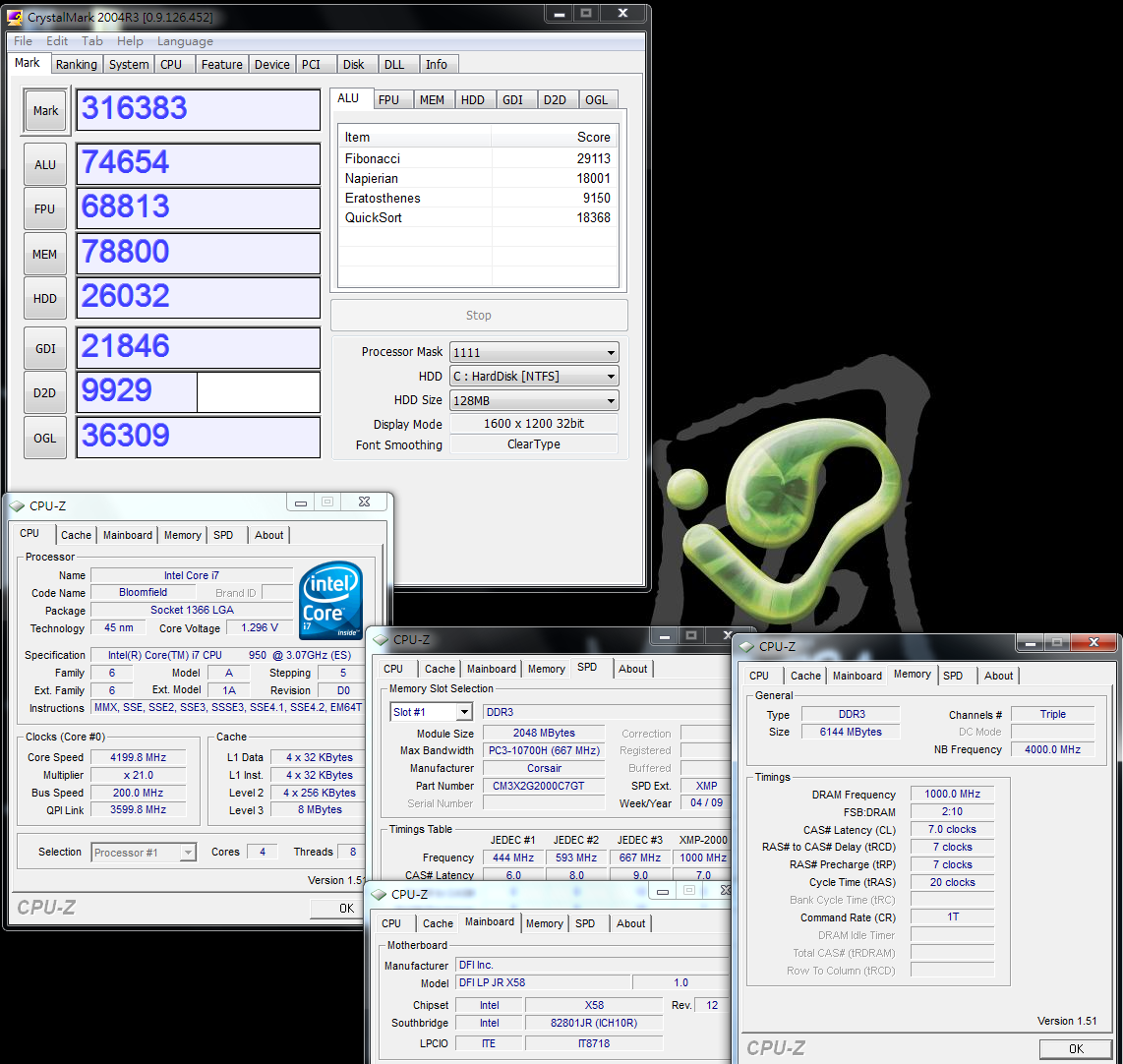Open the Tab menu in CrystalMark

click(91, 41)
